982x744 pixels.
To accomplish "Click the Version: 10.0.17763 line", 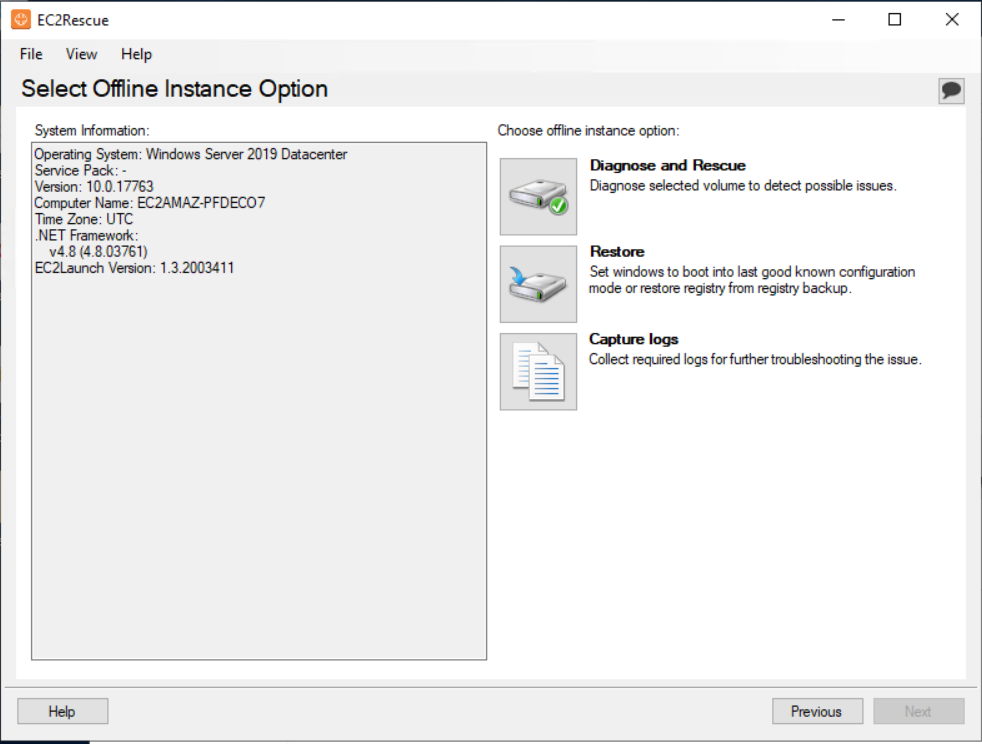I will [x=94, y=187].
